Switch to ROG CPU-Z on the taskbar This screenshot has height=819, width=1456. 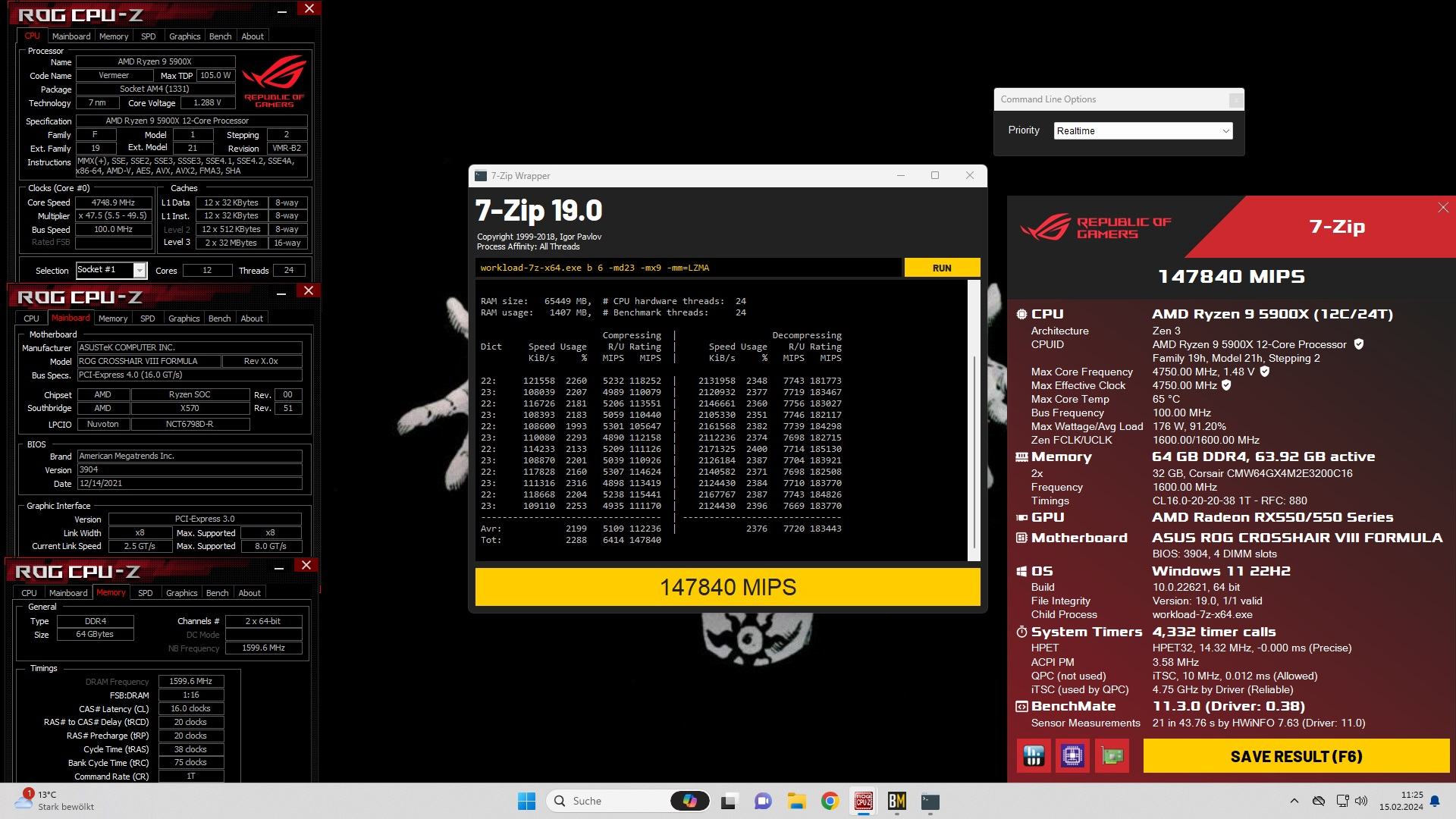coord(863,801)
